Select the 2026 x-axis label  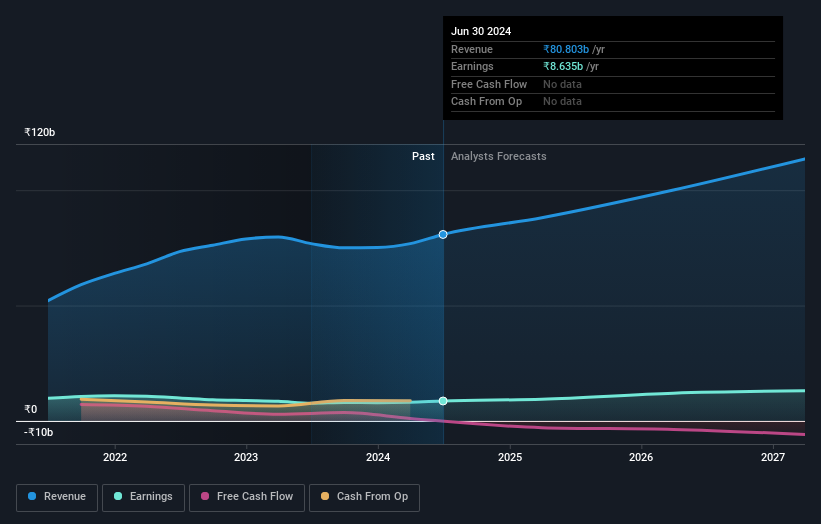[x=641, y=457]
